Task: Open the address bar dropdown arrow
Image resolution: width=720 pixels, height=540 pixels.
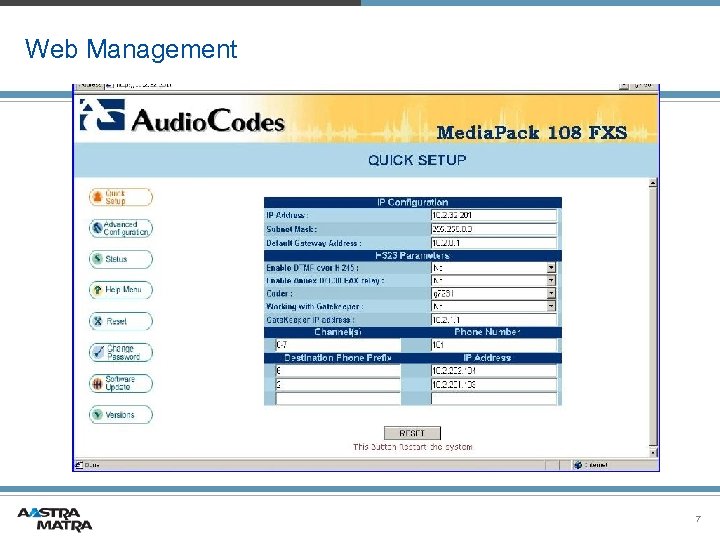Action: [x=624, y=86]
